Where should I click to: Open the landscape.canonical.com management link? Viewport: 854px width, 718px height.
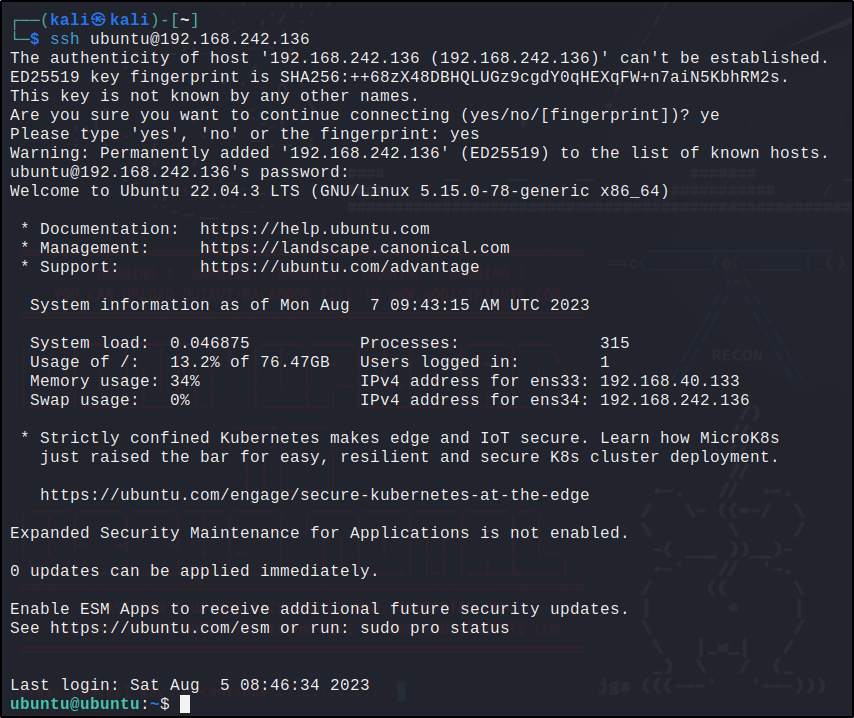pyautogui.click(x=354, y=248)
